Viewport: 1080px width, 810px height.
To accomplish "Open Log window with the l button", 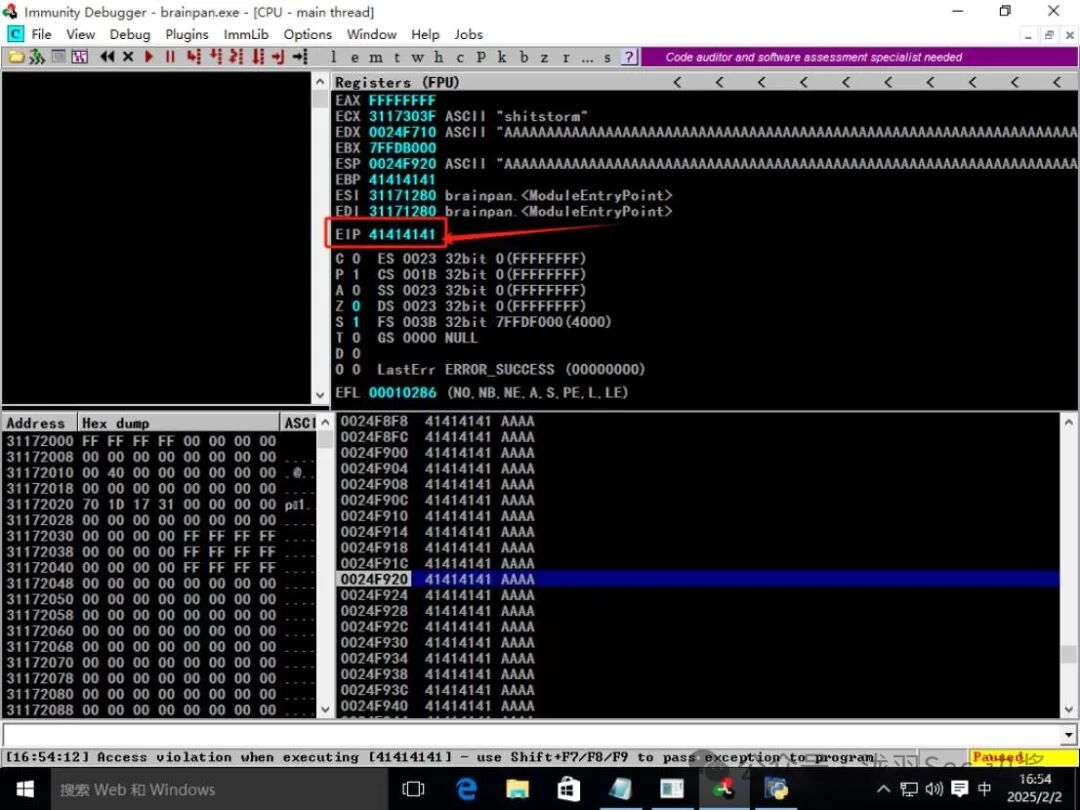I will point(333,57).
